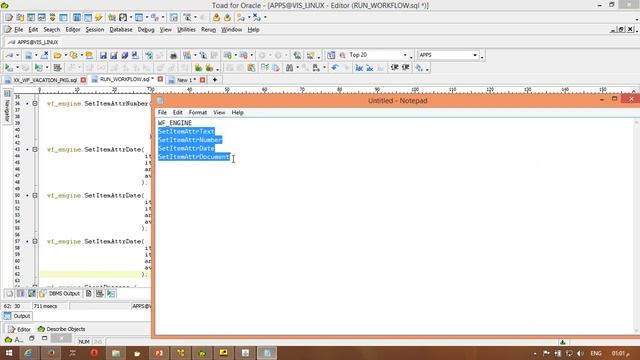640x360 pixels.
Task: Open the Toad File menu
Action: pyautogui.click(x=18, y=30)
